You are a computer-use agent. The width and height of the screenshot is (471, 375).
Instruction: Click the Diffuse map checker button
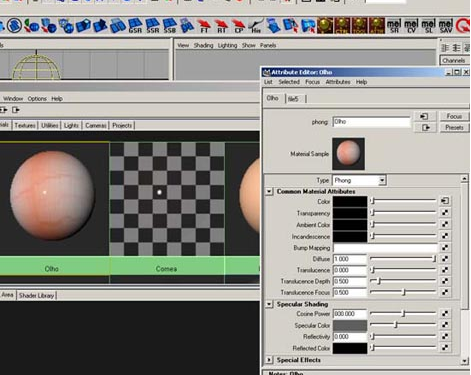coord(445,258)
